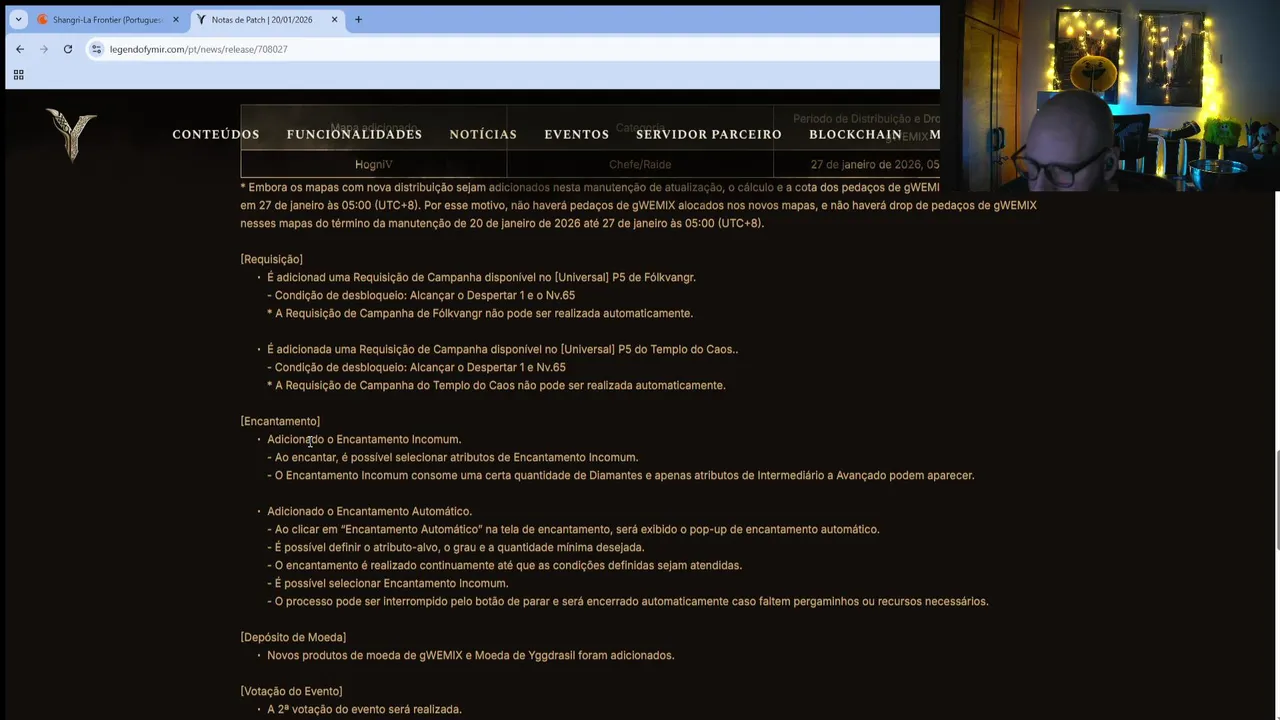The width and height of the screenshot is (1280, 720).
Task: Open the BLOCKCHAIN menu
Action: [855, 134]
